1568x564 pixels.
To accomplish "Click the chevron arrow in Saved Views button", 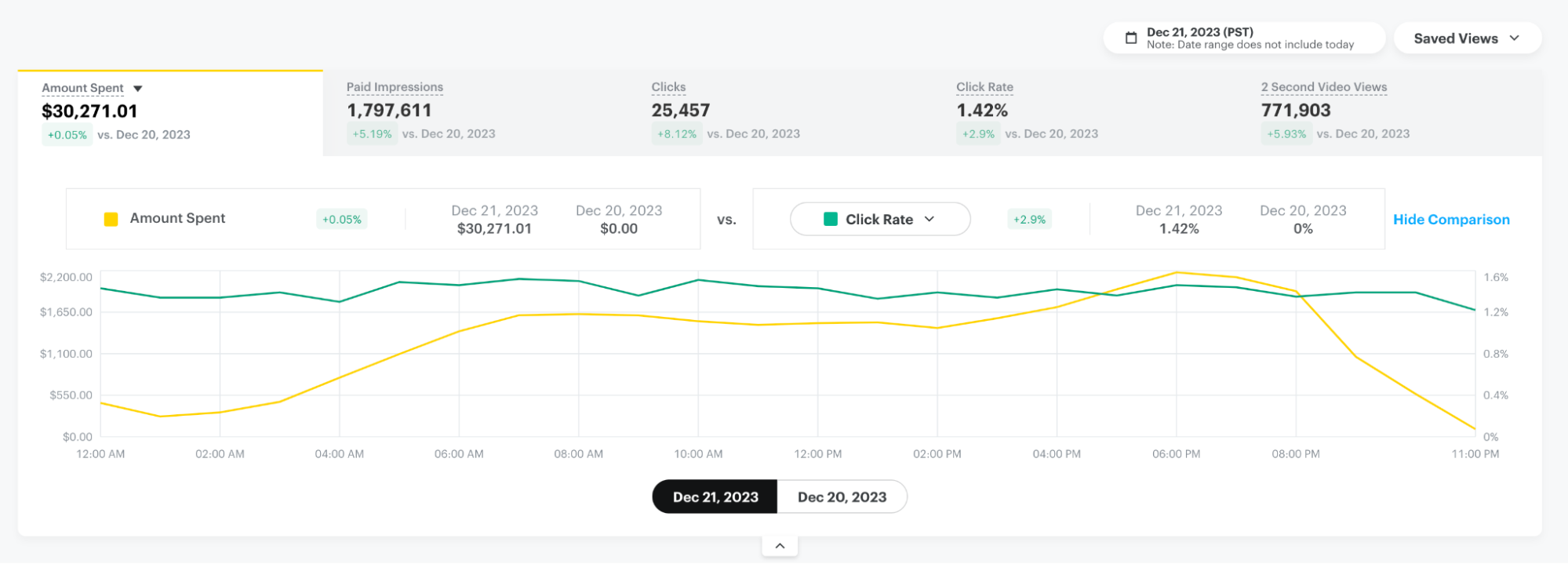I will [x=1514, y=38].
